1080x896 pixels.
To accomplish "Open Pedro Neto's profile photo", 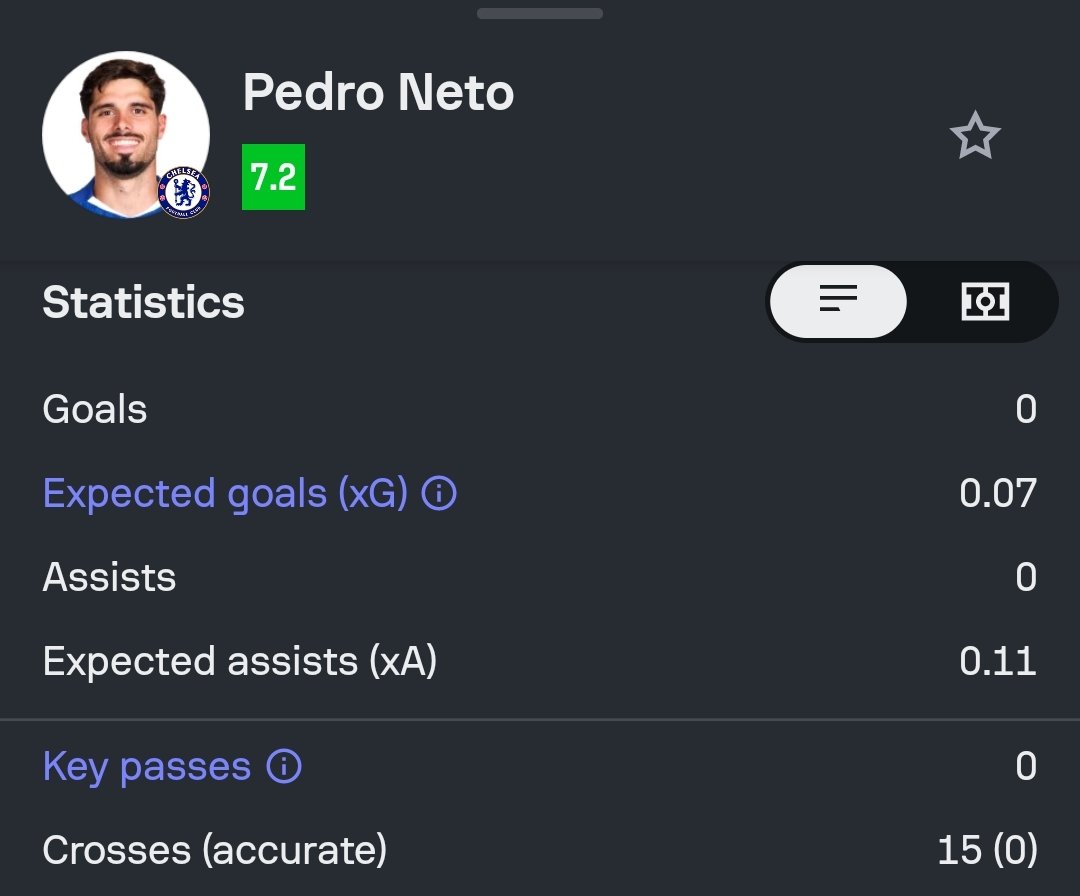I will coord(125,134).
